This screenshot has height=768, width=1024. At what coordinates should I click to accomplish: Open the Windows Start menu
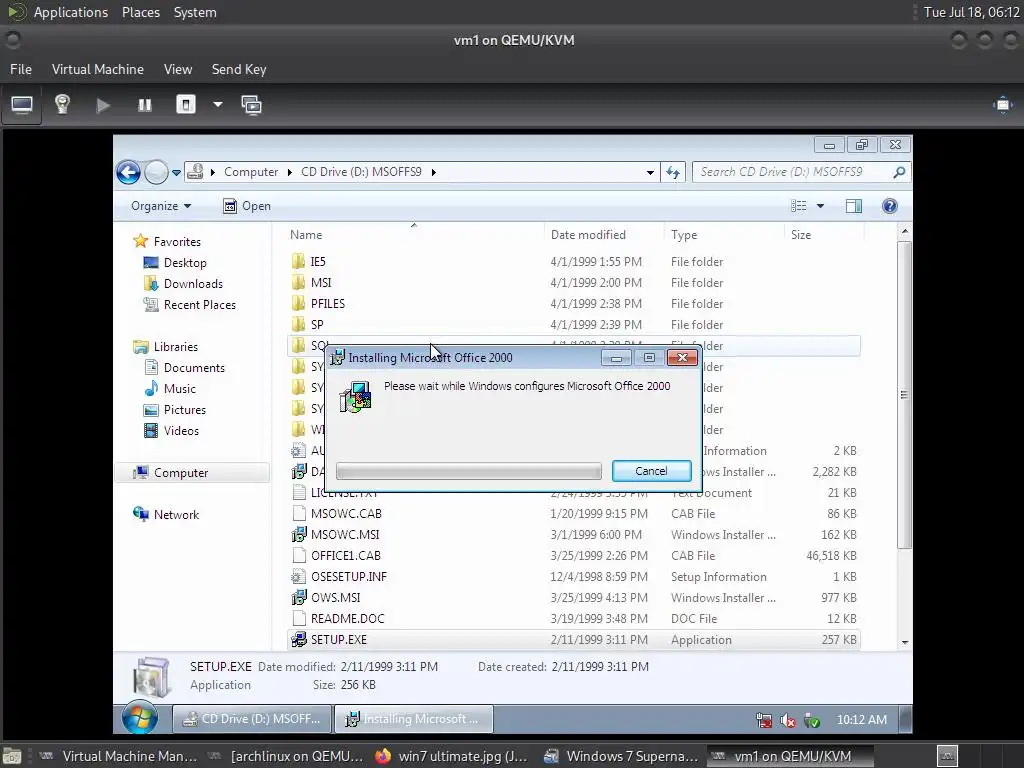pyautogui.click(x=140, y=718)
